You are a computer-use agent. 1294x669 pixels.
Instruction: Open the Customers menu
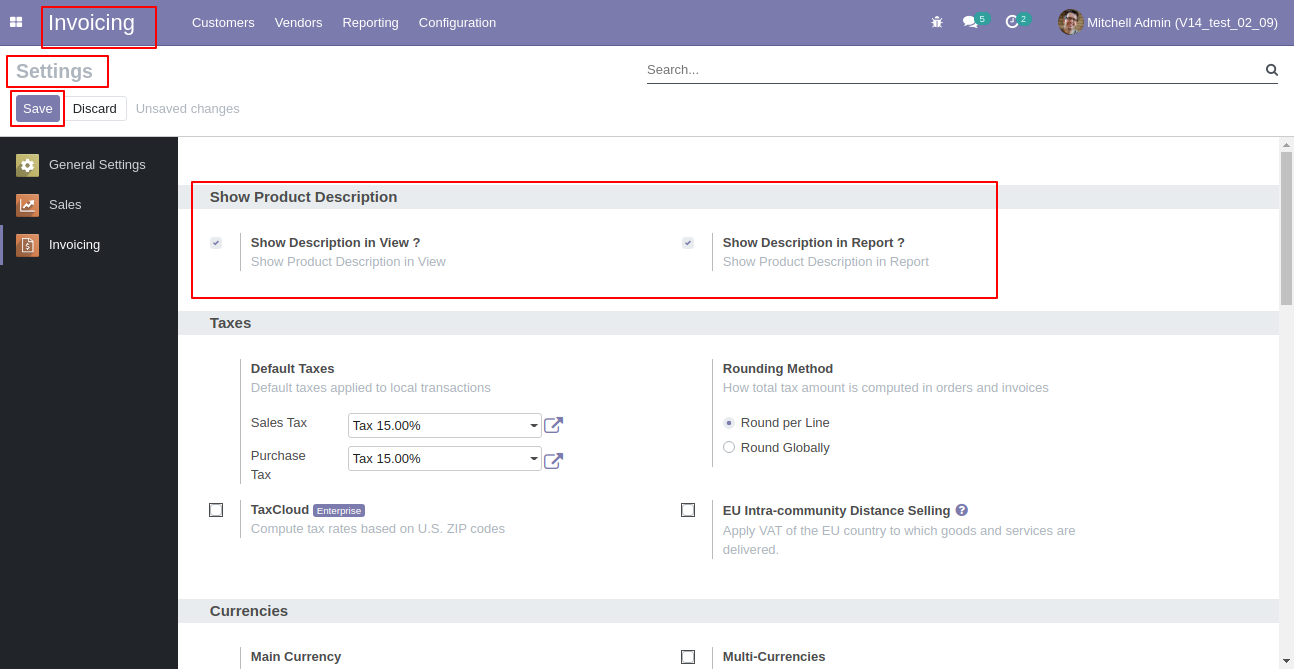(x=223, y=22)
